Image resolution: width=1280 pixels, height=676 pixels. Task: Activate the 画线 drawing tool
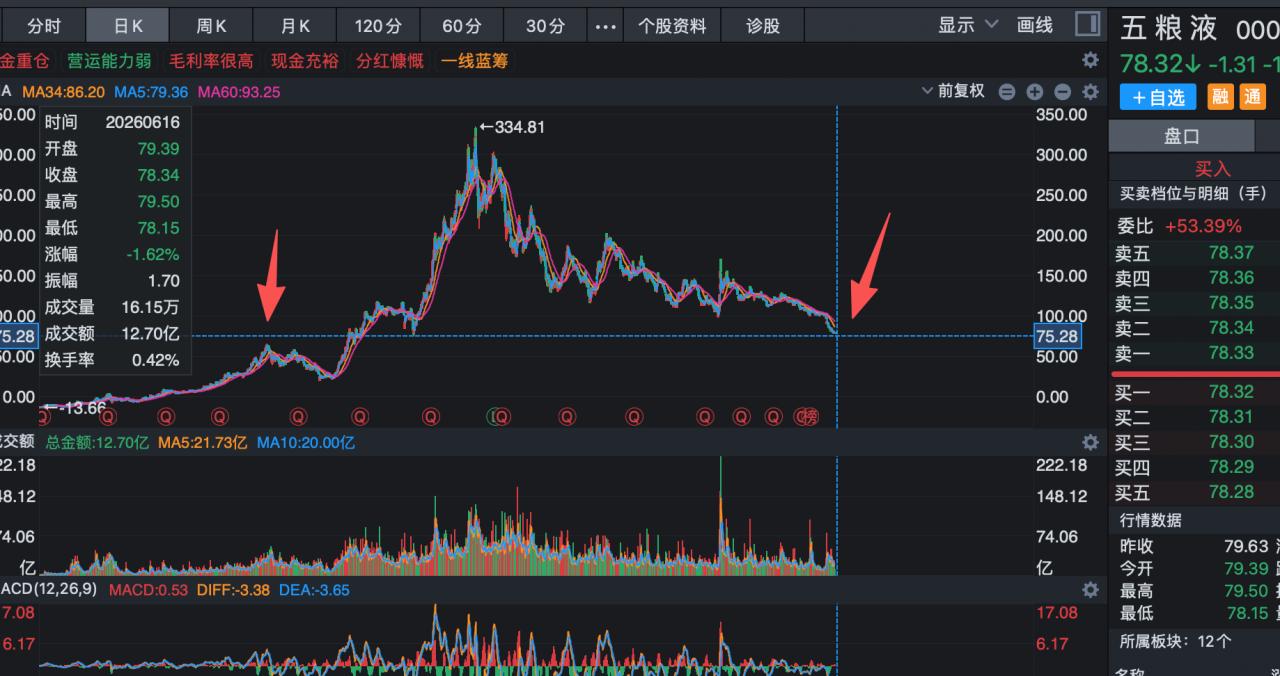[x=1035, y=25]
